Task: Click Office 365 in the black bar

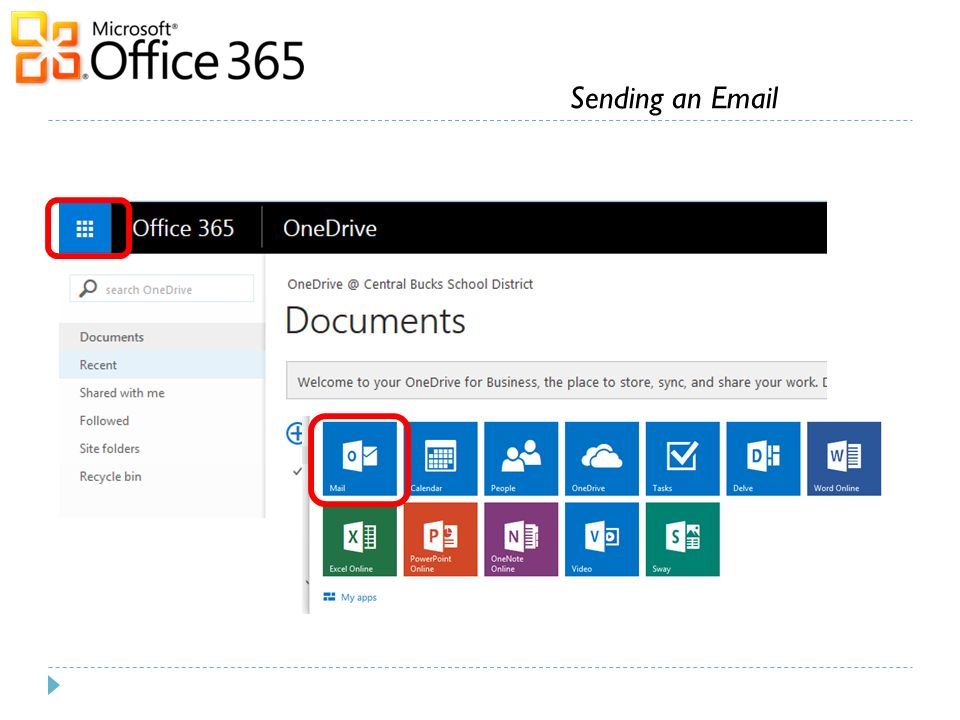Action: coord(183,228)
